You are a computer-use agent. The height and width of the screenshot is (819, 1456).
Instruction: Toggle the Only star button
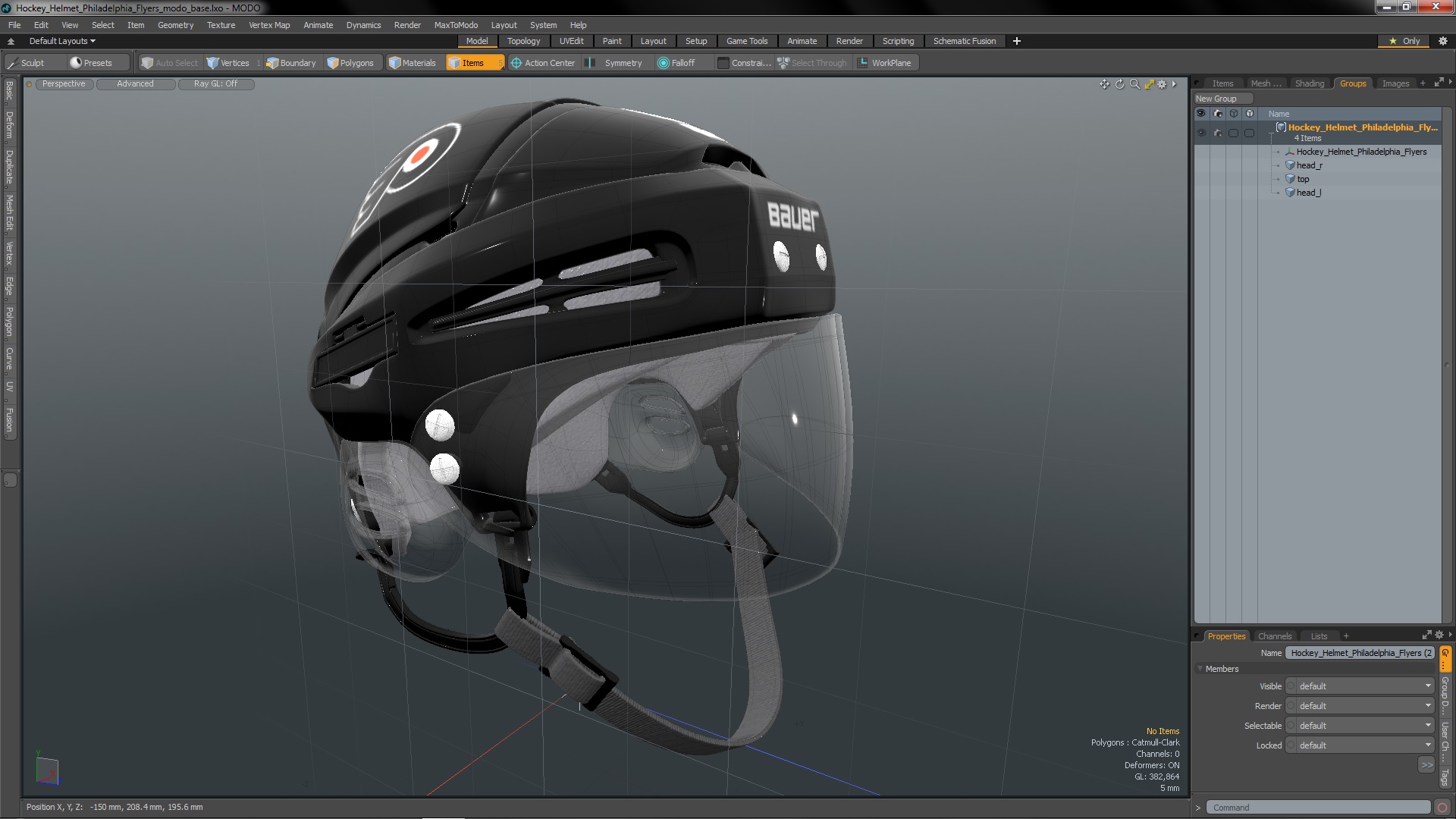coord(1404,41)
